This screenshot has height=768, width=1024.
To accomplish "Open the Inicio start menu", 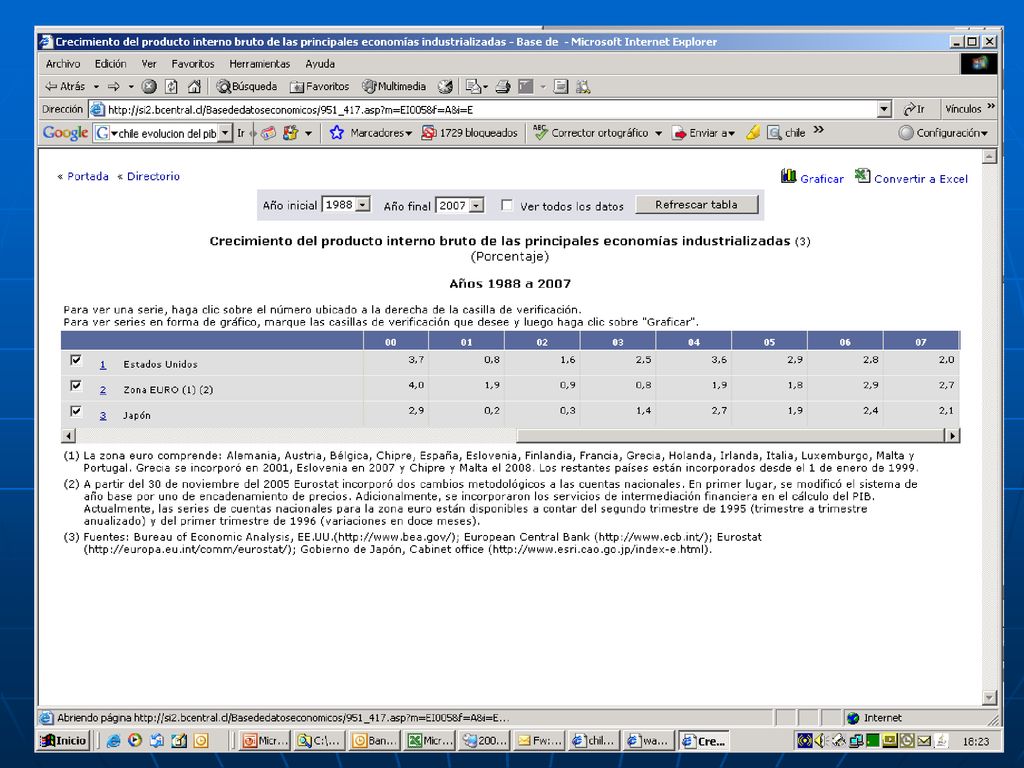I will [63, 741].
